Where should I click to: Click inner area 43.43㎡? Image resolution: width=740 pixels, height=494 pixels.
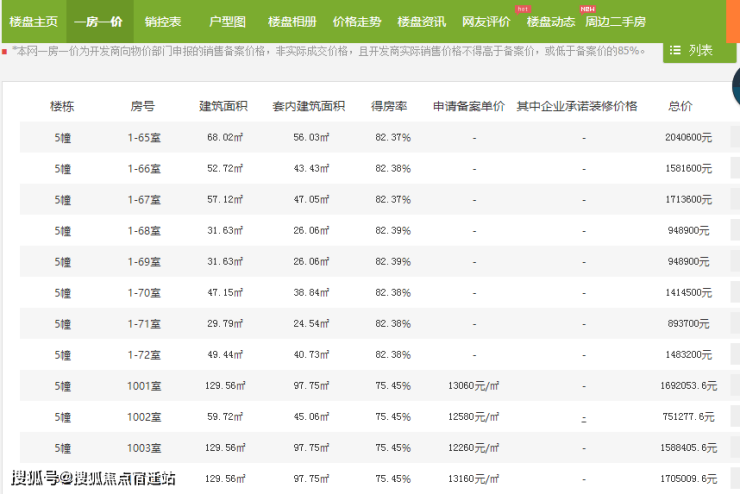pyautogui.click(x=311, y=168)
